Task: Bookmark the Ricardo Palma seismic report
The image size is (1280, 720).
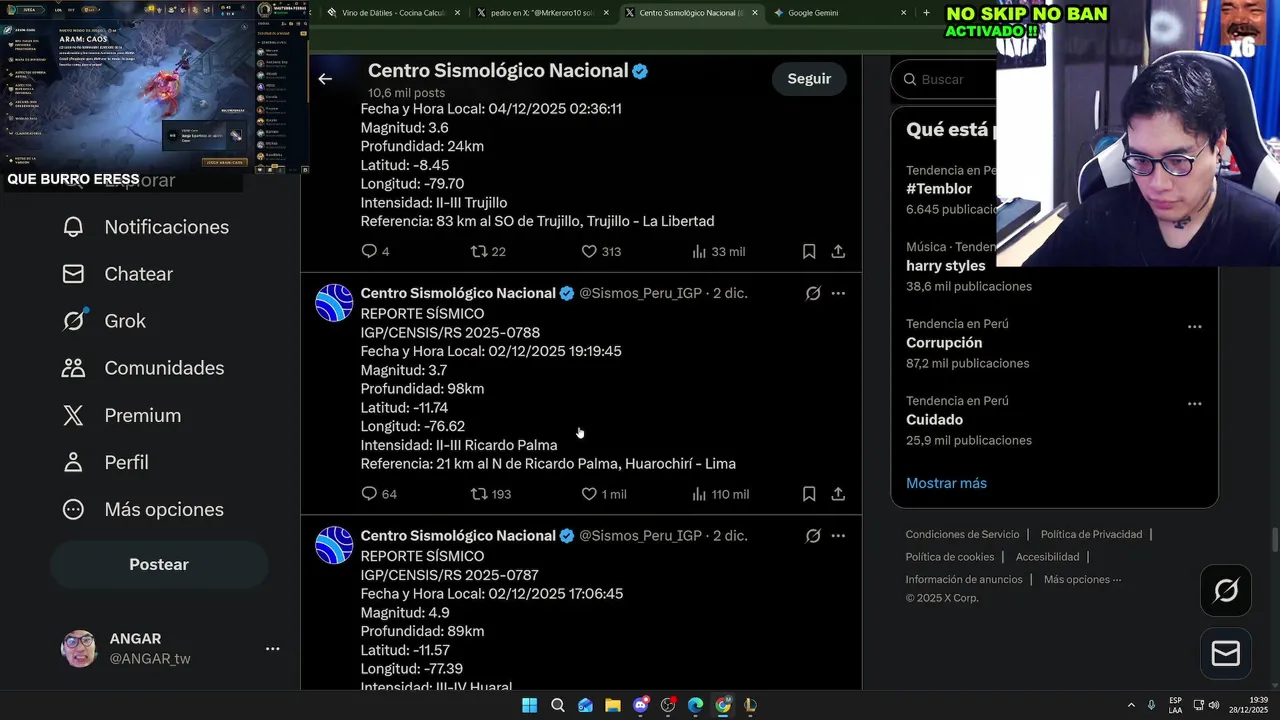Action: tap(809, 494)
